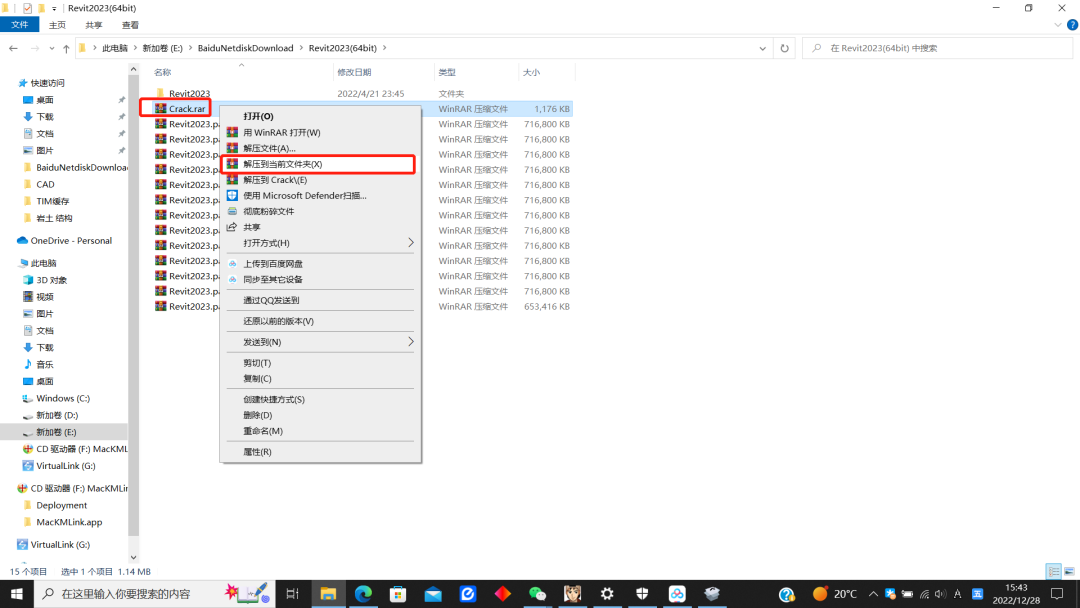Open Microsoft Edge from taskbar
The image size is (1080, 608).
point(363,594)
